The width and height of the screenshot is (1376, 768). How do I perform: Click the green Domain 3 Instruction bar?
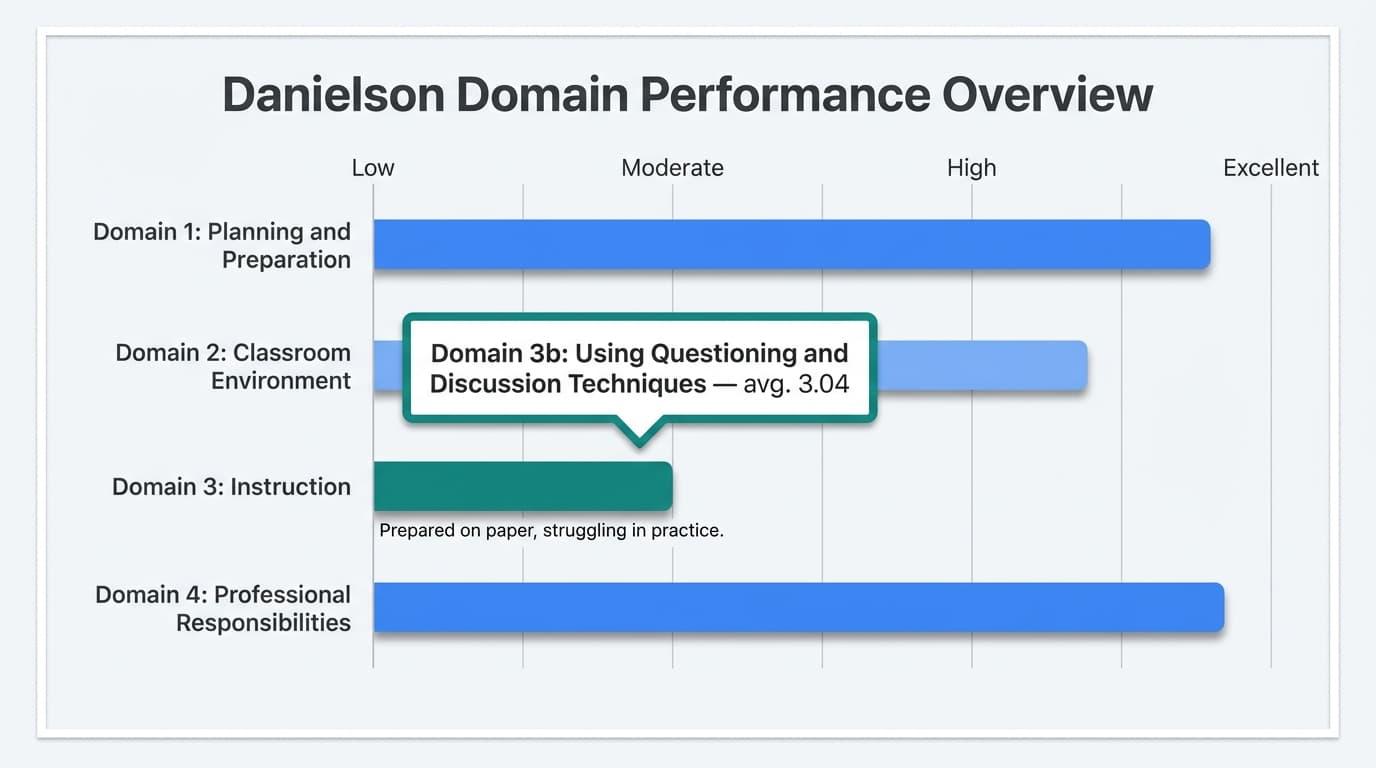click(x=523, y=487)
